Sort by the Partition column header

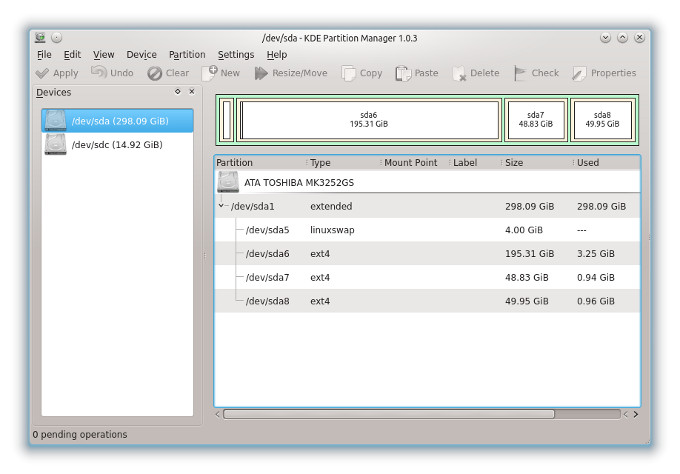261,163
